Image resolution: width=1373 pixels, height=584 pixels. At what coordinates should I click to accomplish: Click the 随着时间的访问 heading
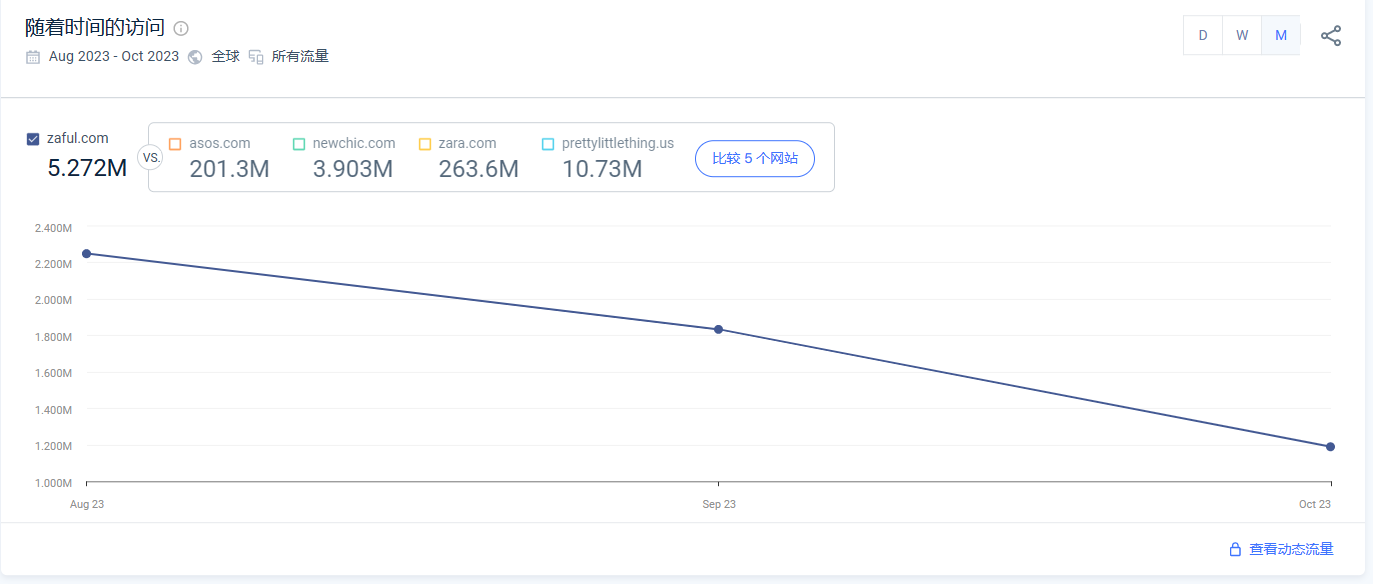pyautogui.click(x=95, y=28)
